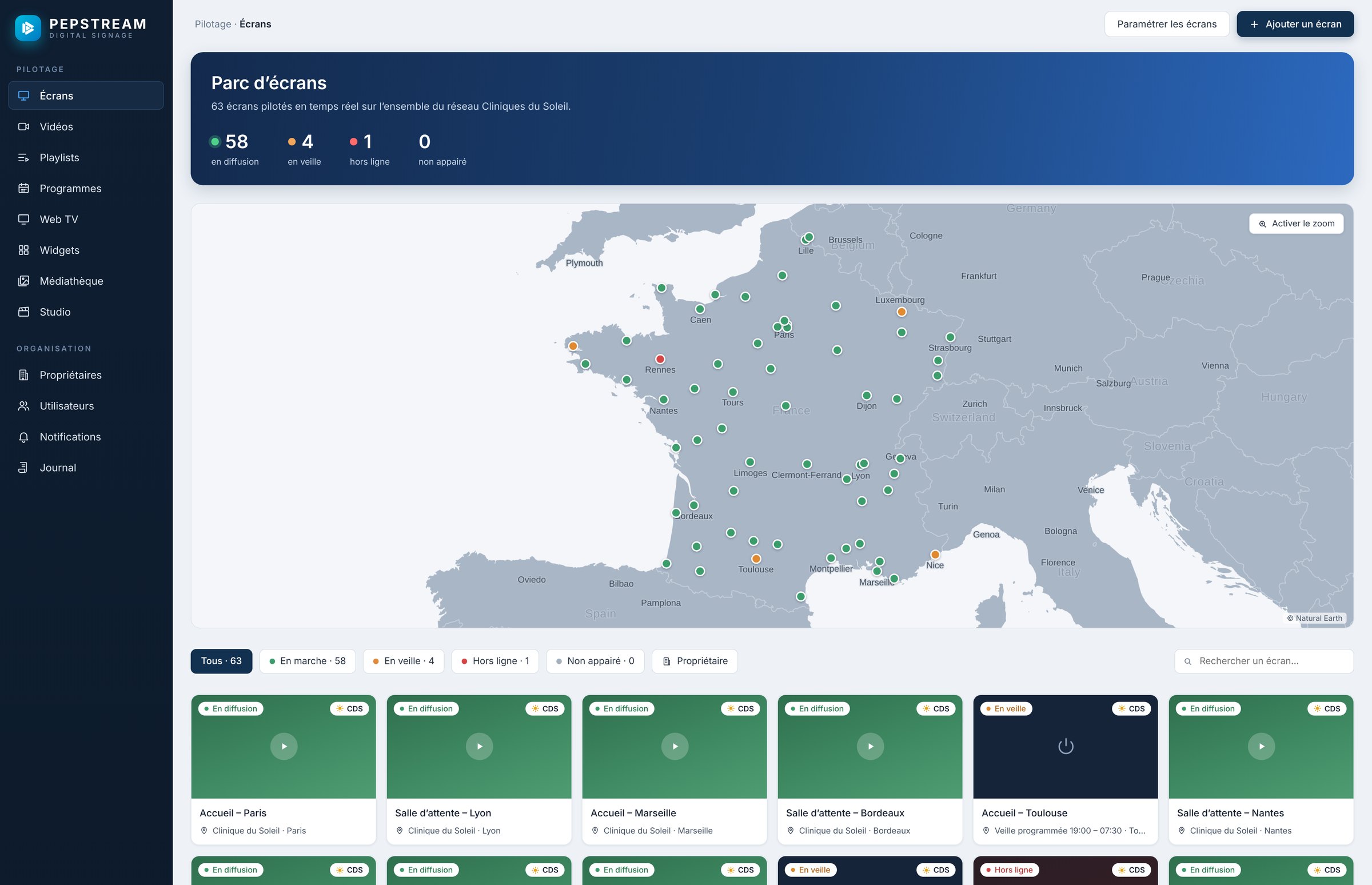The height and width of the screenshot is (885, 1372).
Task: Open the Salle d'attente – Lyon title
Action: pos(443,812)
